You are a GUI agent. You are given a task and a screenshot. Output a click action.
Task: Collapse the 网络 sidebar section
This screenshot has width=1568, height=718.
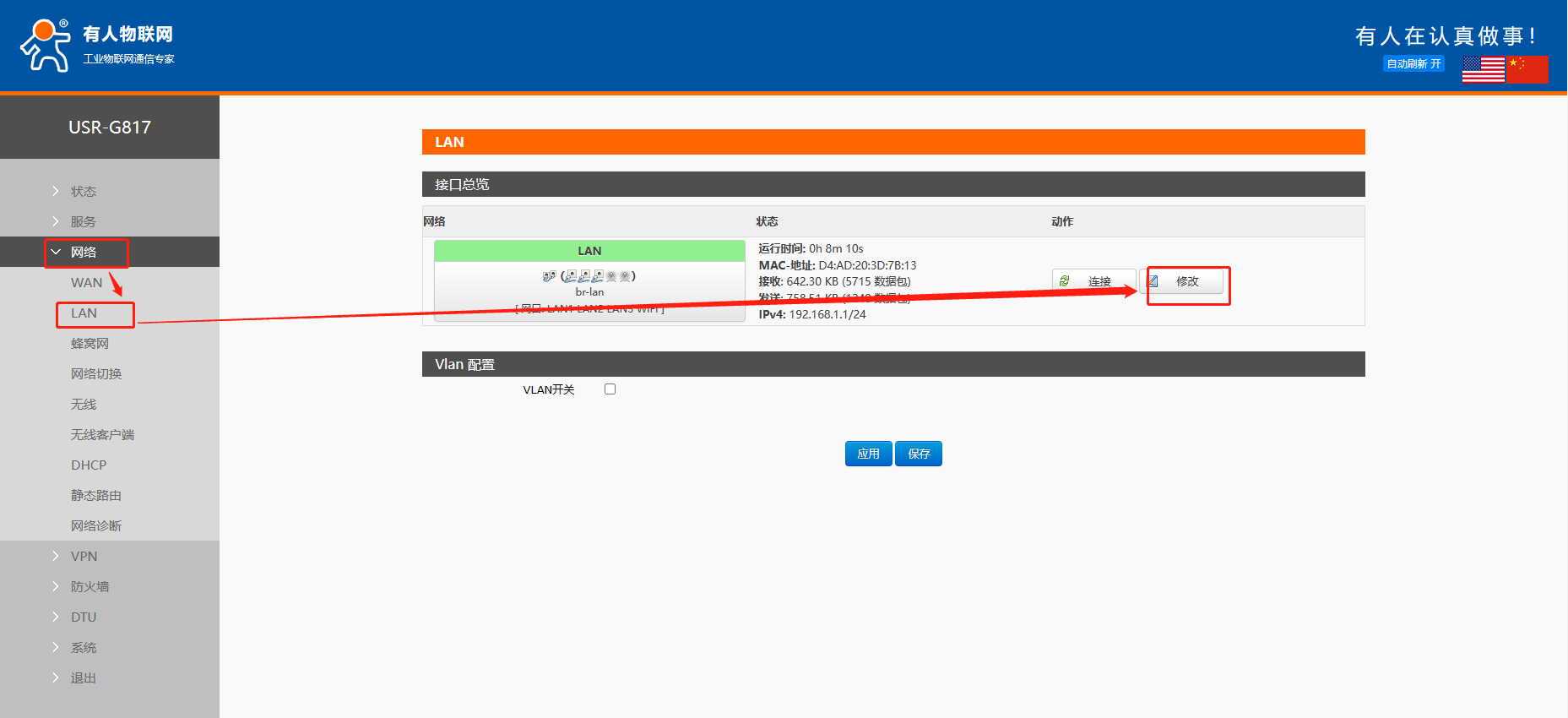[x=83, y=253]
